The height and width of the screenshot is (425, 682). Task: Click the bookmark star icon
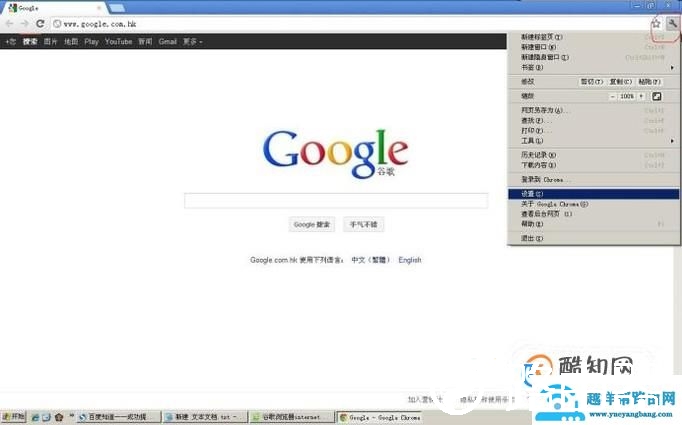[656, 23]
